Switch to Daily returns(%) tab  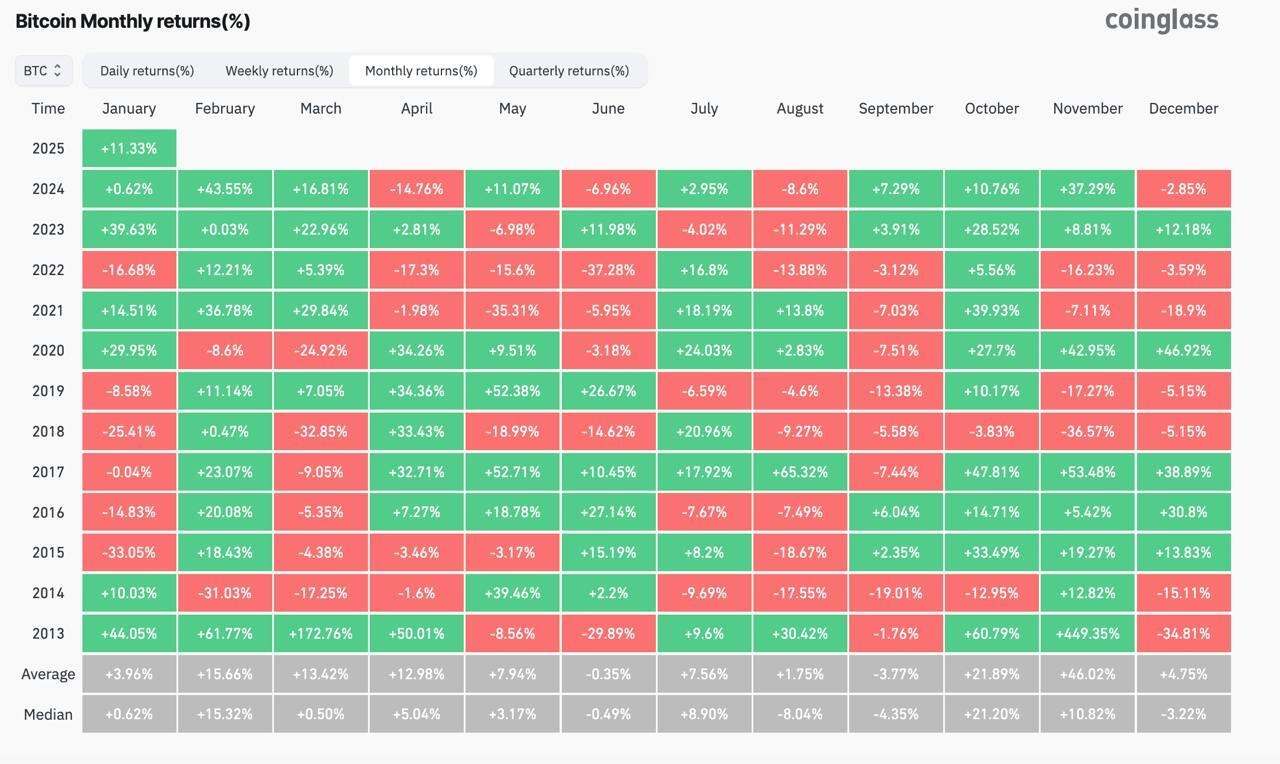click(x=147, y=71)
